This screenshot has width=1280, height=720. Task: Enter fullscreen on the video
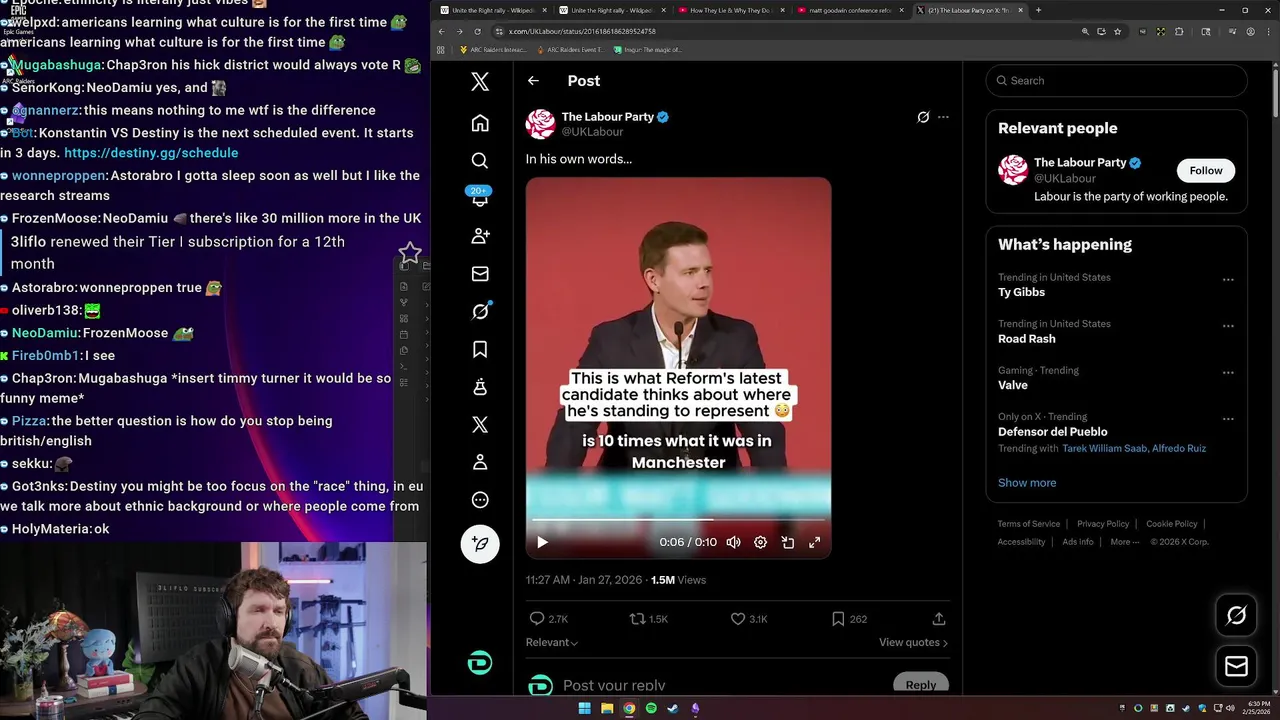pos(815,542)
